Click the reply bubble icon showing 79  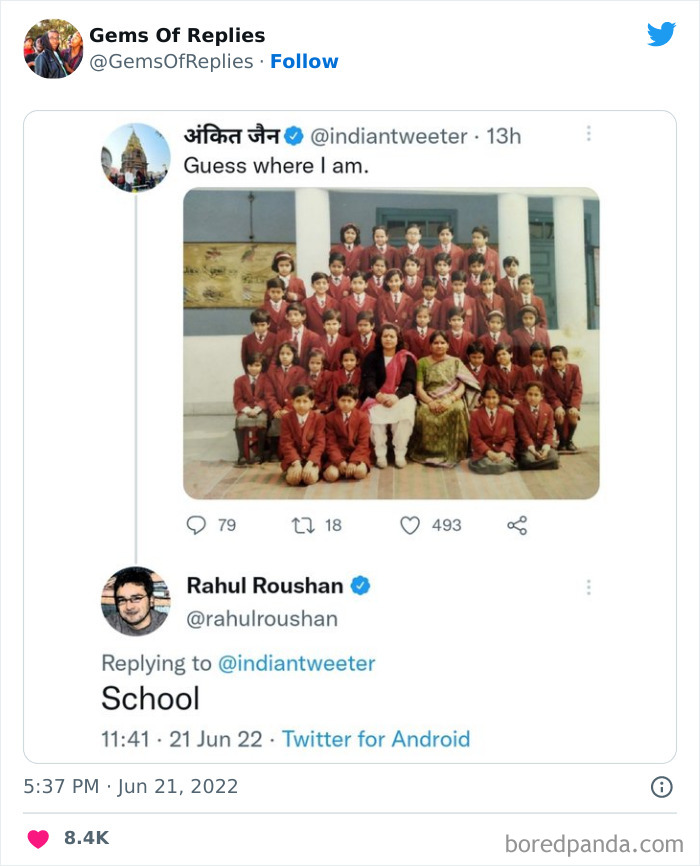point(197,525)
